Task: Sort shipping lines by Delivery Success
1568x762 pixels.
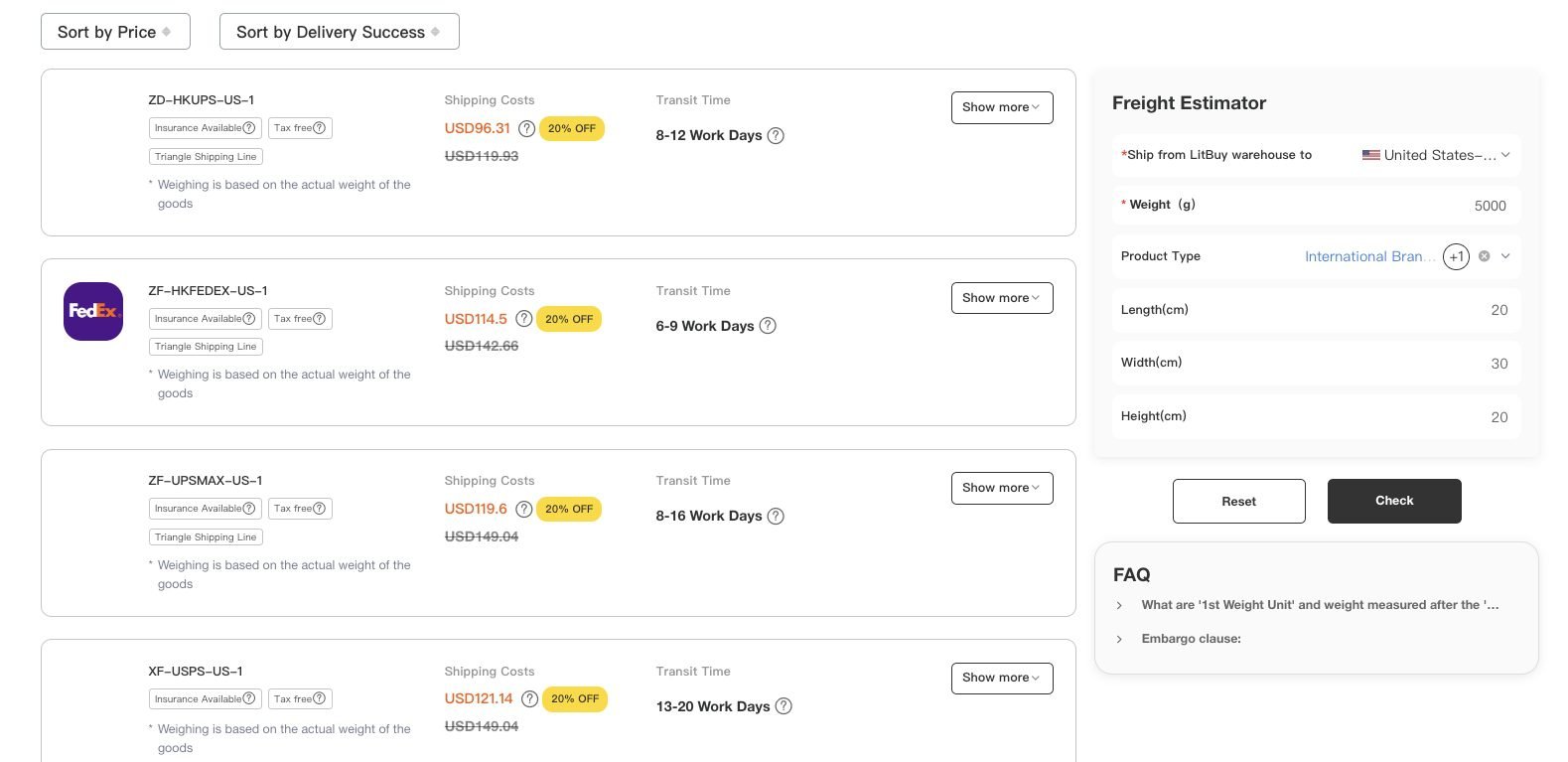Action: coord(339,32)
